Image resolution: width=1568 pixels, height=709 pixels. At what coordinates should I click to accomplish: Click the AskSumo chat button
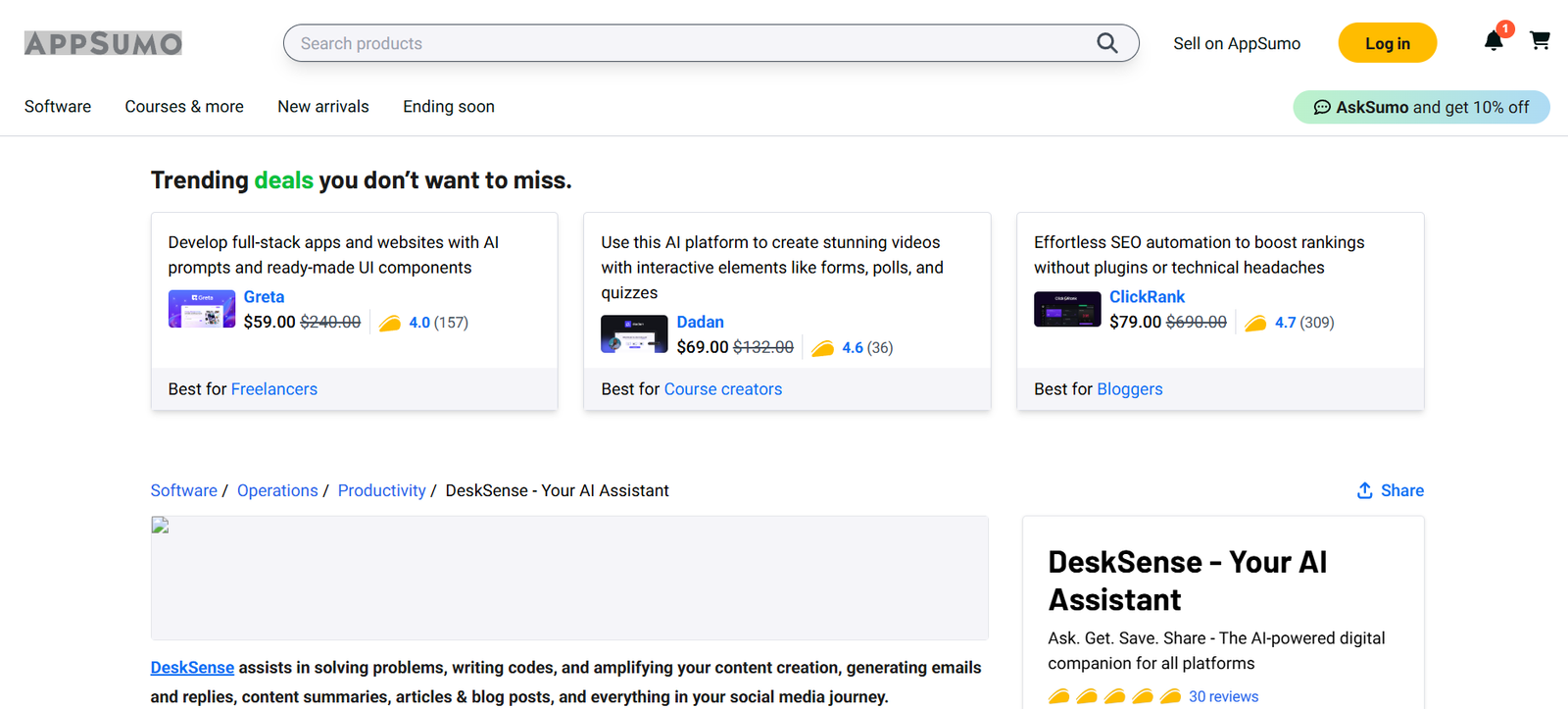pyautogui.click(x=1421, y=107)
